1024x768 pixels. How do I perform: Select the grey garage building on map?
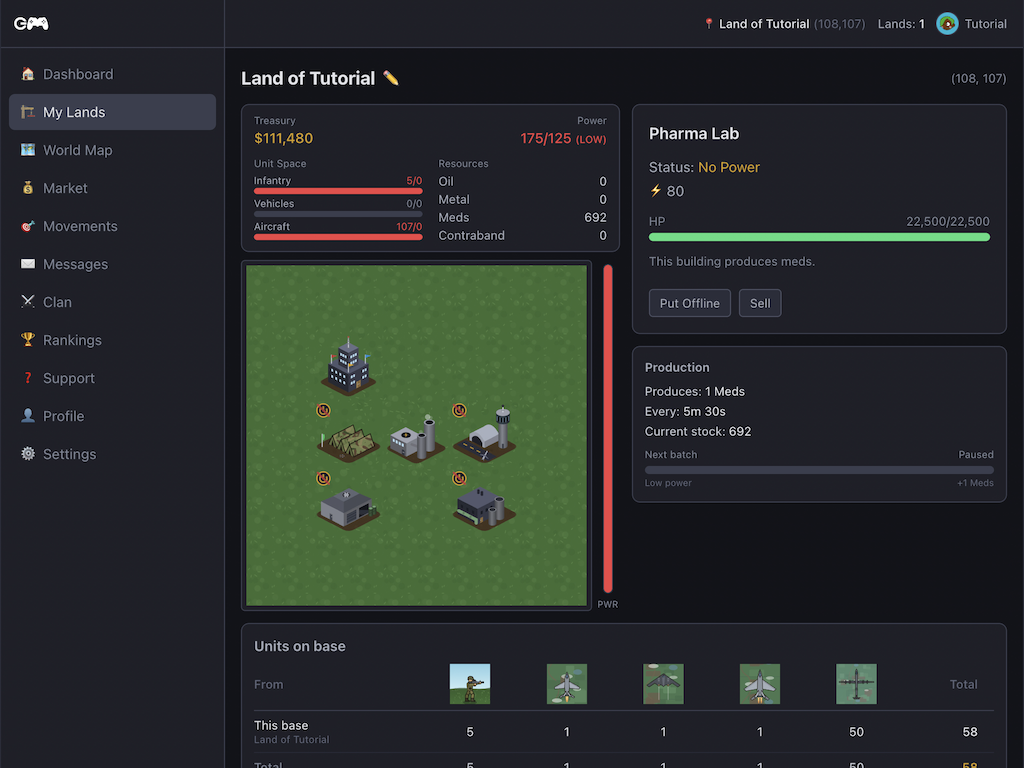click(x=348, y=508)
